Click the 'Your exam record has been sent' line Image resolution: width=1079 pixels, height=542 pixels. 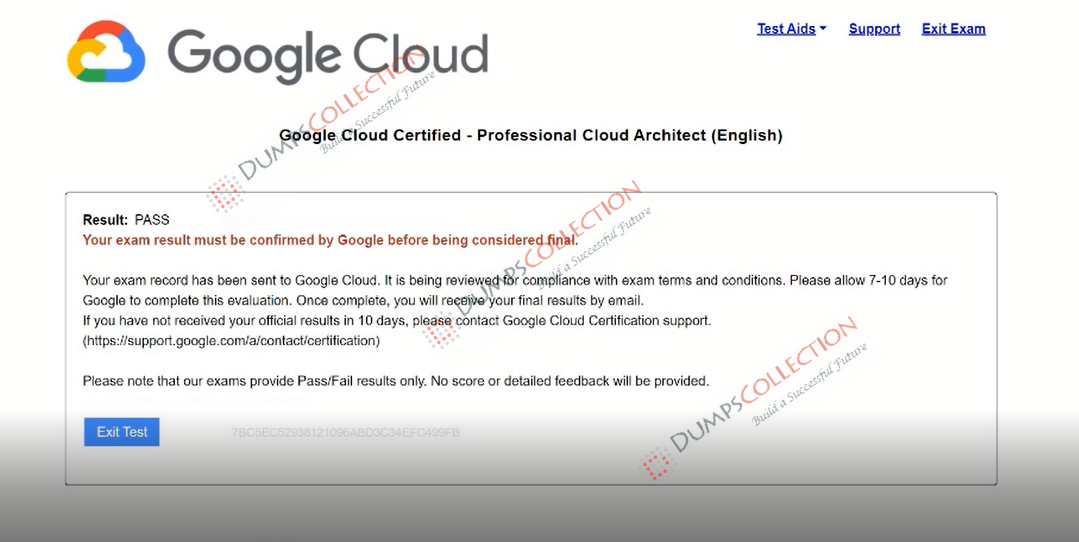[x=515, y=281]
